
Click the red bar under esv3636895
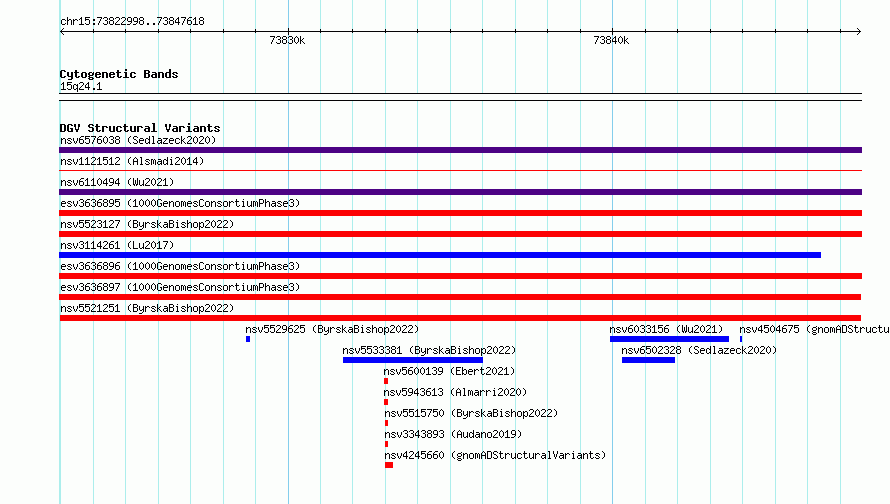(x=460, y=213)
